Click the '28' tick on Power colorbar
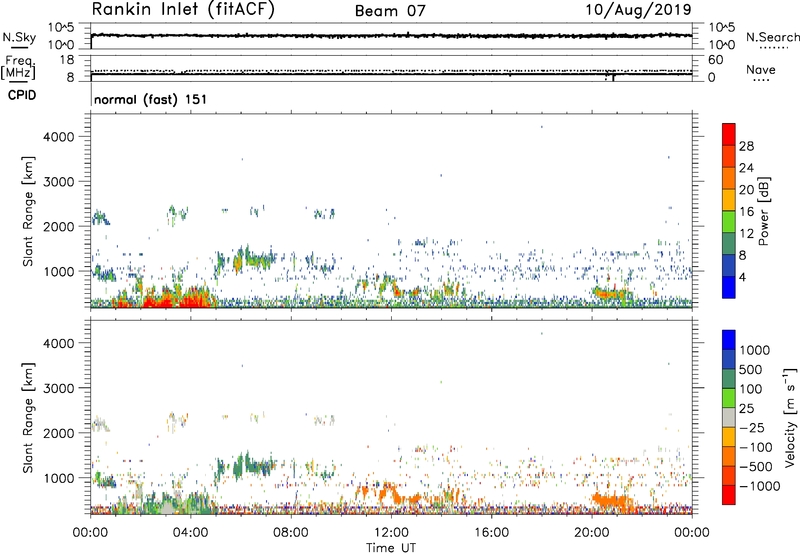This screenshot has width=800, height=554. tap(746, 146)
